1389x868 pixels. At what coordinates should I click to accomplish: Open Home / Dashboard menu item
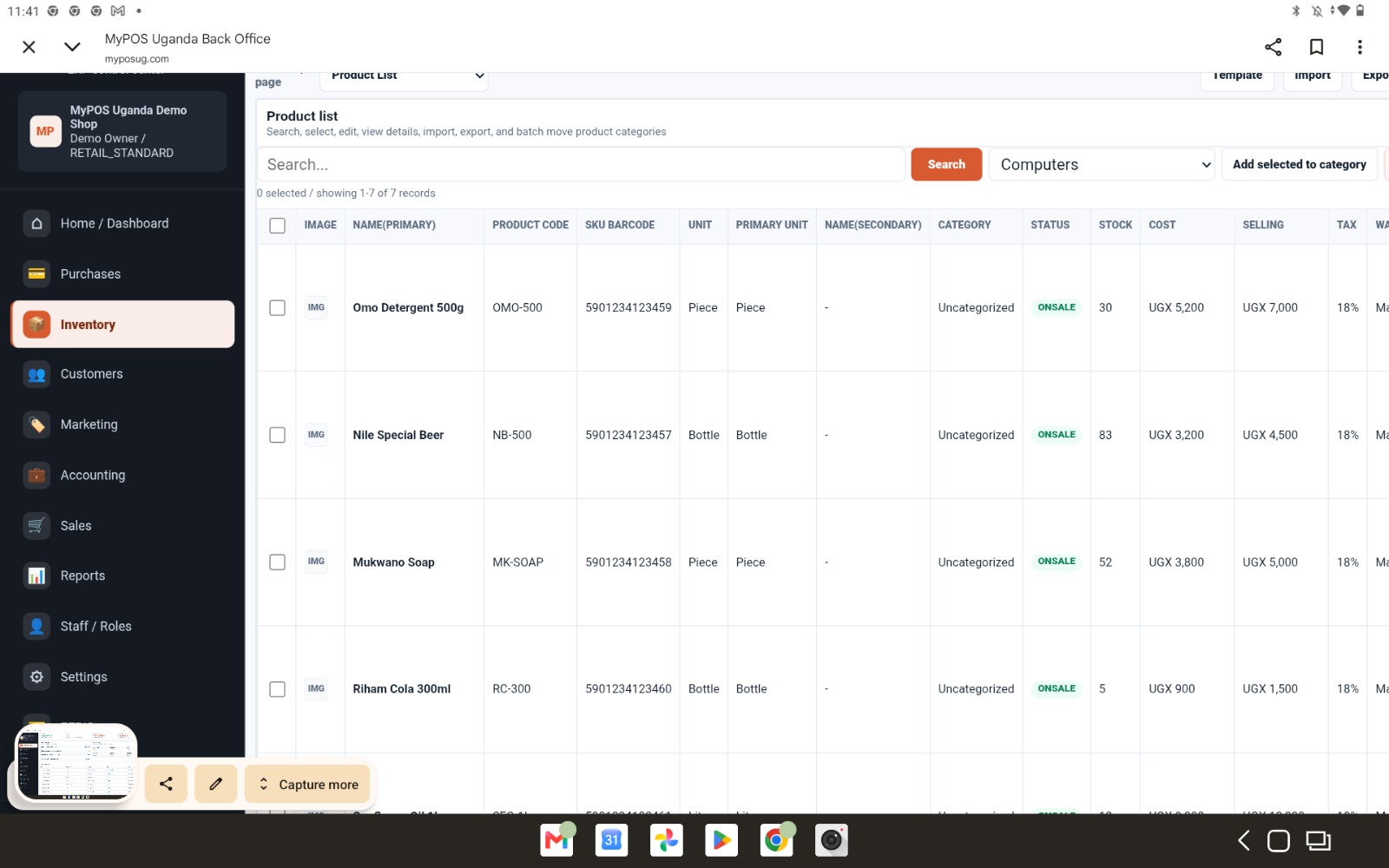click(122, 223)
